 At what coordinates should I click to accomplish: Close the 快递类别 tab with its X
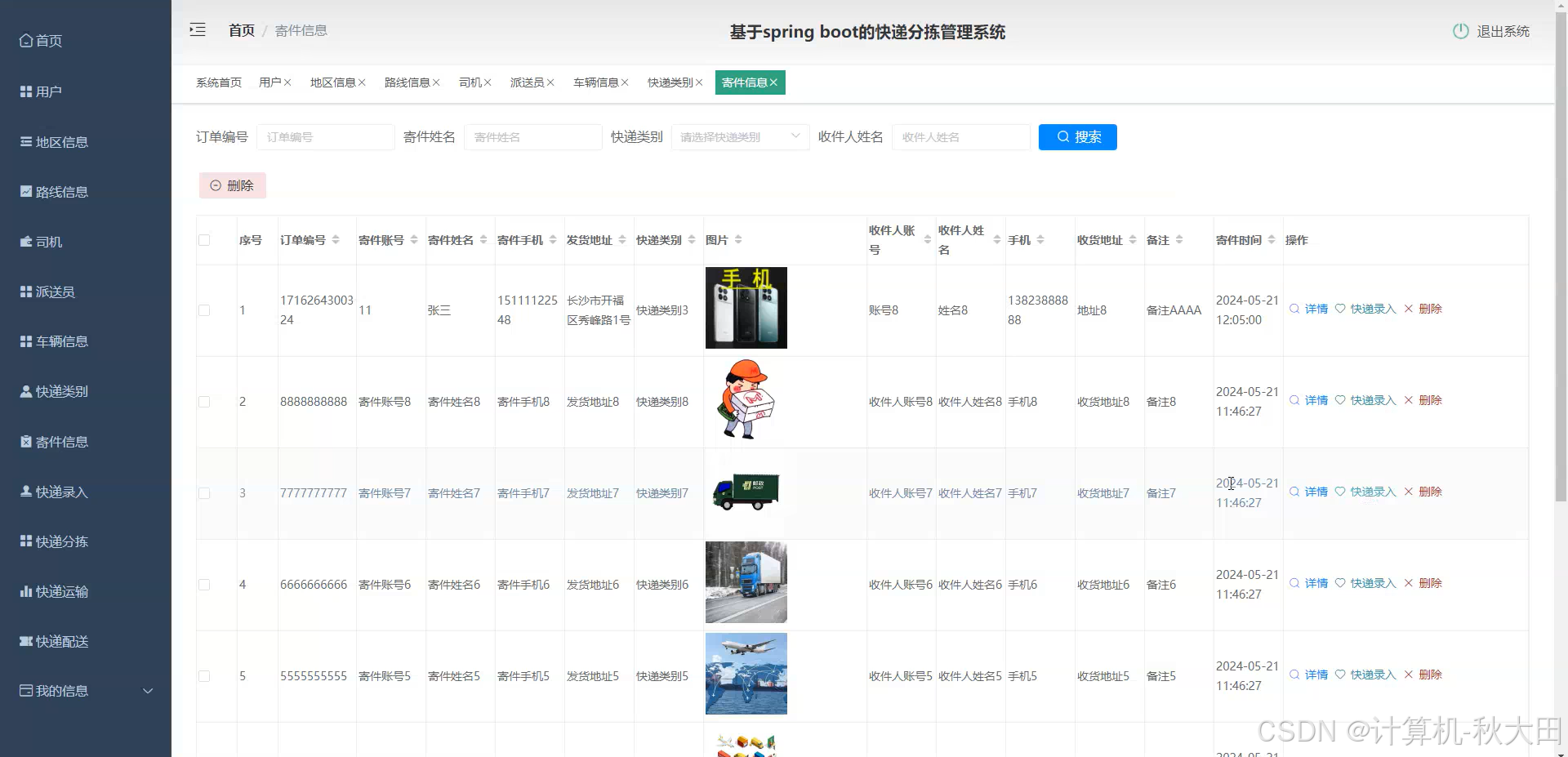[699, 82]
